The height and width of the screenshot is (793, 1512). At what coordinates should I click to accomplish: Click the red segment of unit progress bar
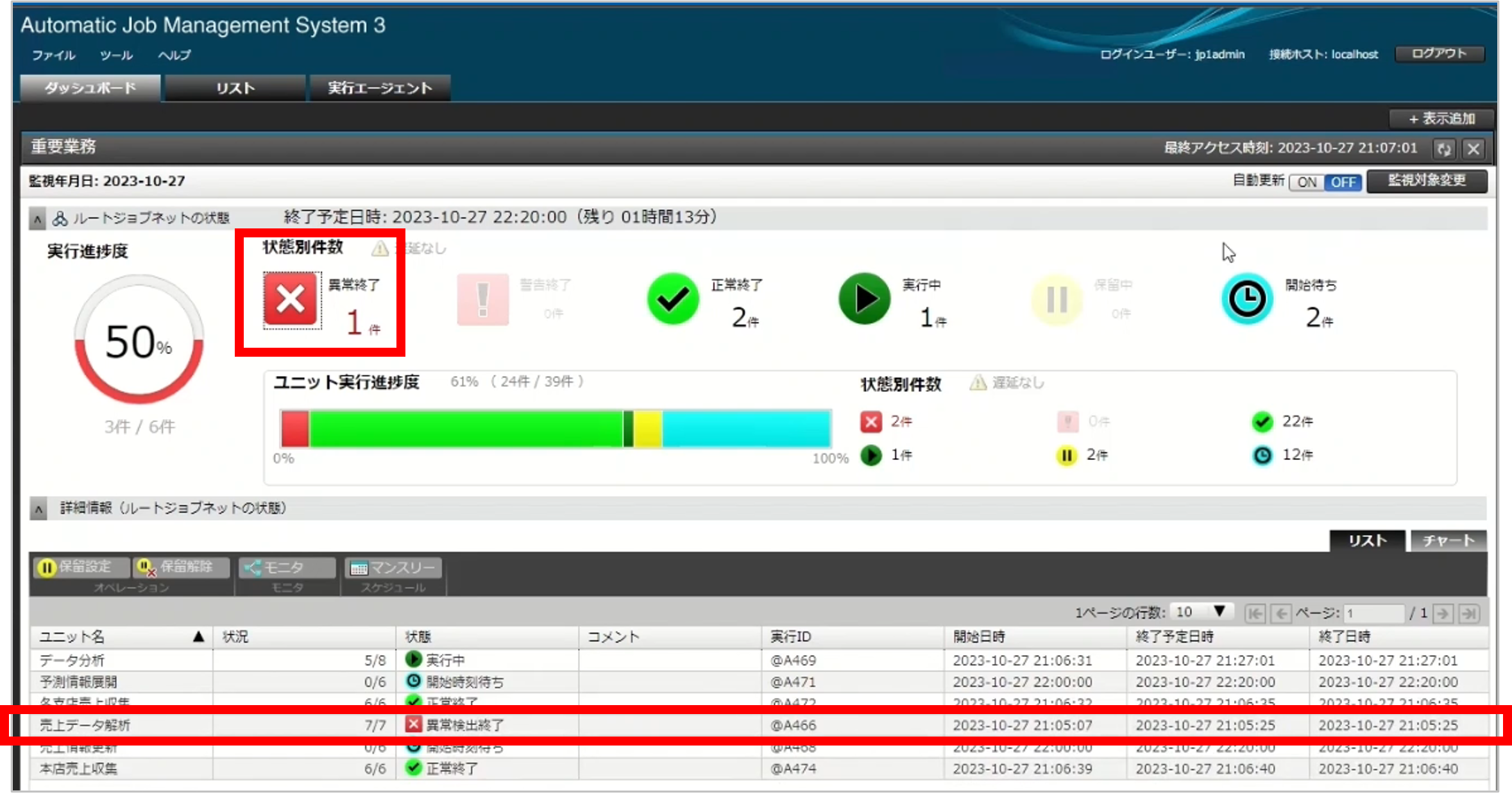(295, 429)
